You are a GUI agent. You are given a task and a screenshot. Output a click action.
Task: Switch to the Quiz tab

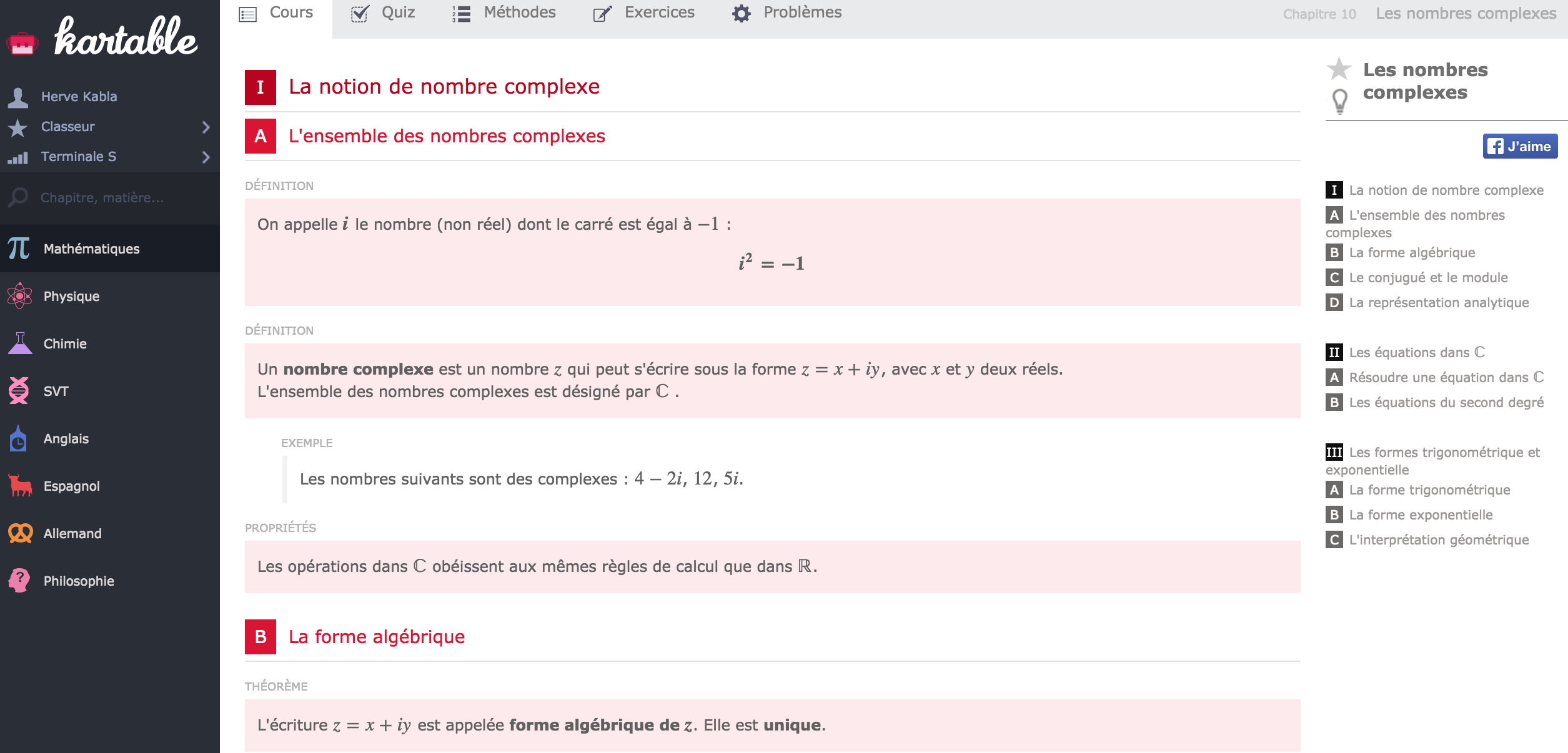(x=383, y=13)
